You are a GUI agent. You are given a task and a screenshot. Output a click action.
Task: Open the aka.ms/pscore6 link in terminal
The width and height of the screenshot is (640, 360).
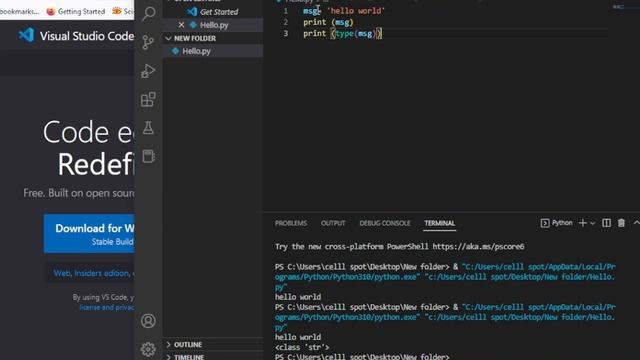click(x=478, y=247)
